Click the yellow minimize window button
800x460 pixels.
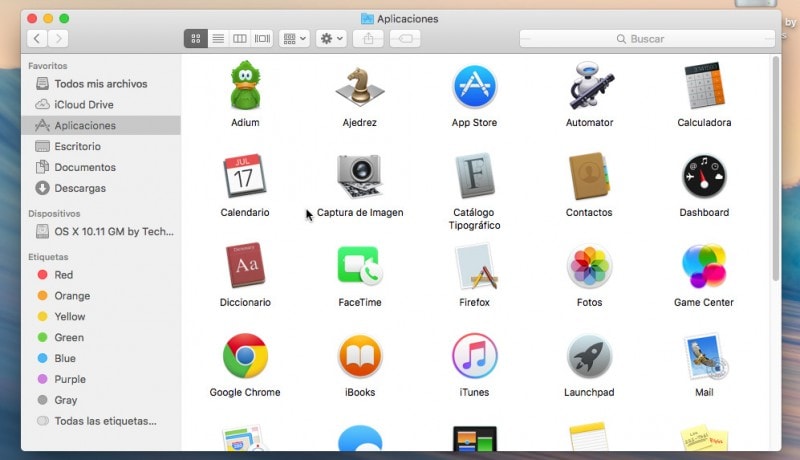tap(48, 18)
